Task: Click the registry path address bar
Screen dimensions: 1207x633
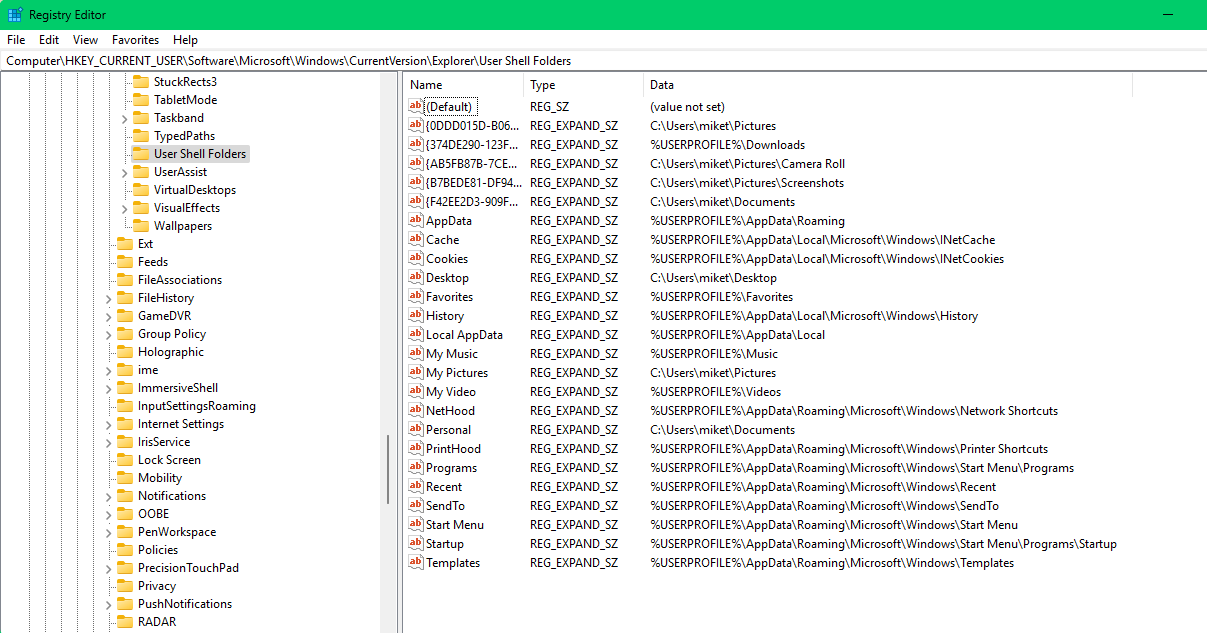Action: (300, 60)
